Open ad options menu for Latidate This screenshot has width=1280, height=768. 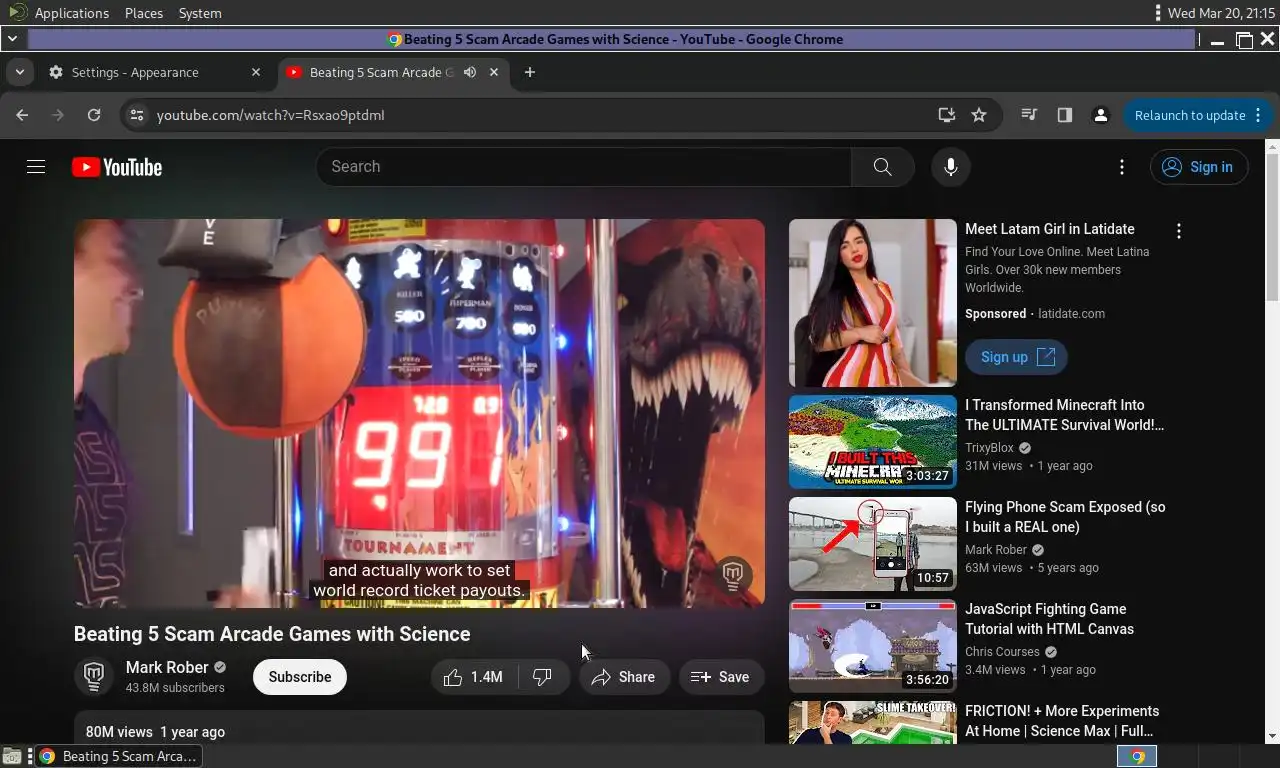[x=1179, y=231]
